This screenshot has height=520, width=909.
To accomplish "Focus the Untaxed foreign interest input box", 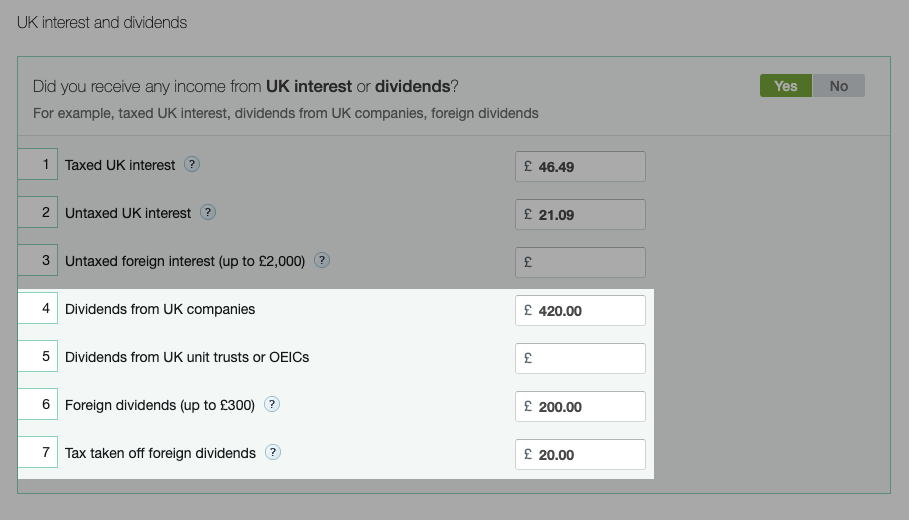I will point(580,263).
